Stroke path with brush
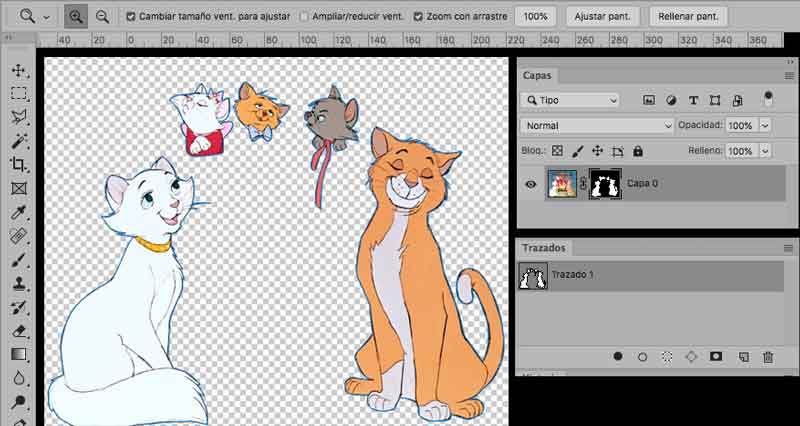Viewport: 800px width, 426px height. click(x=643, y=357)
